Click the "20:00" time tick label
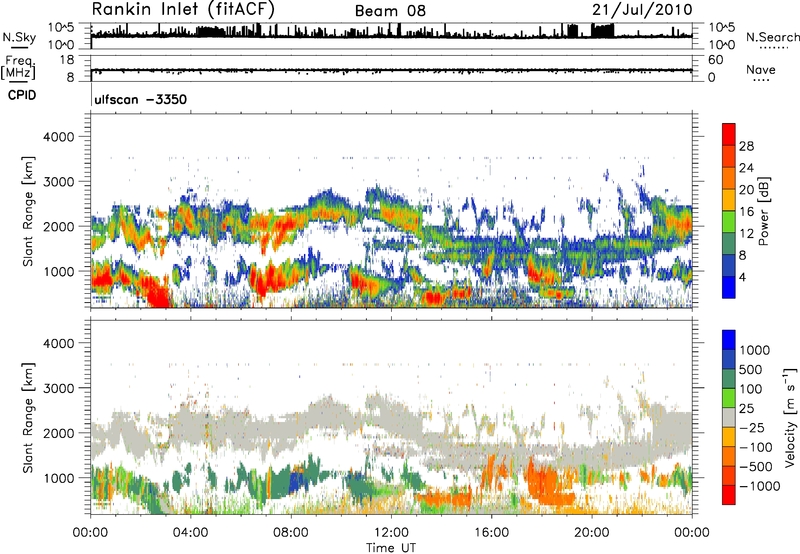 point(591,533)
